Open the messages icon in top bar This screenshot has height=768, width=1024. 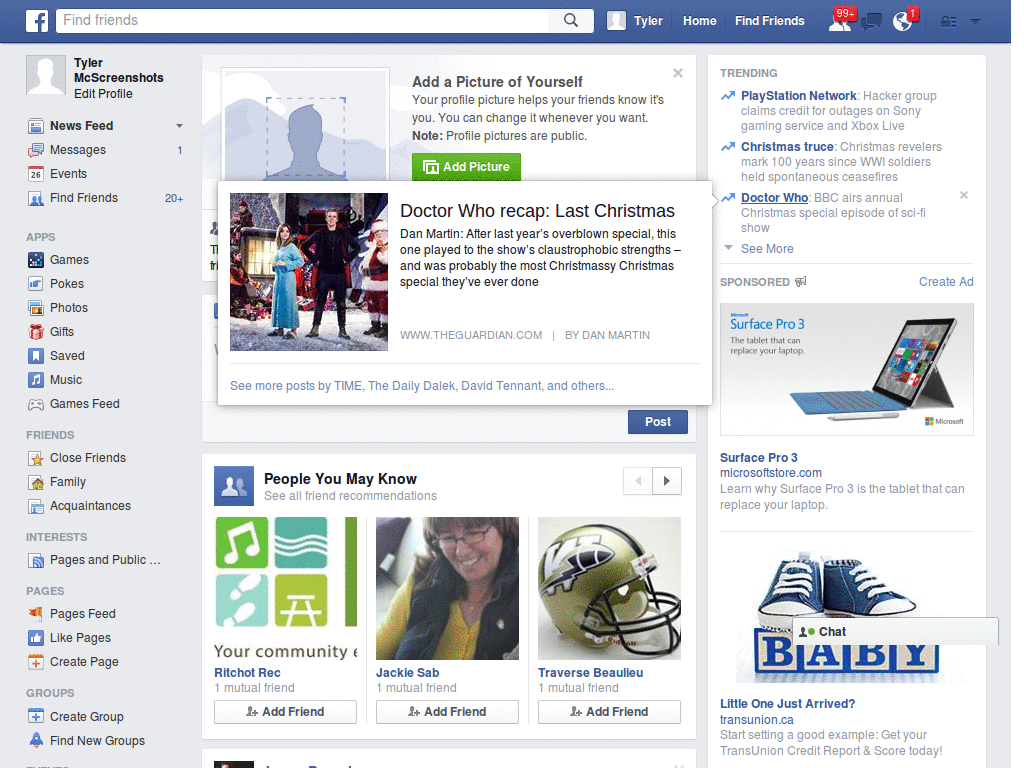(871, 22)
